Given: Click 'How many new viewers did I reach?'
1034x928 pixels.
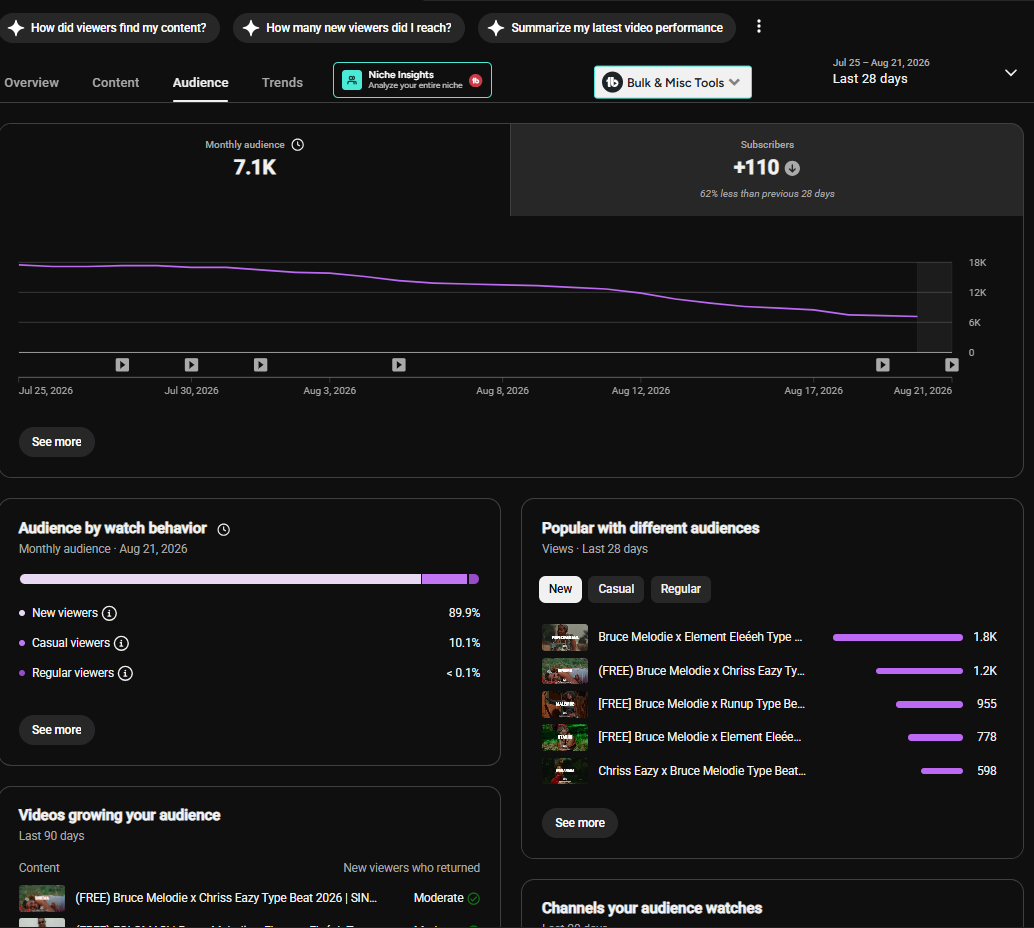Looking at the screenshot, I should [x=349, y=28].
